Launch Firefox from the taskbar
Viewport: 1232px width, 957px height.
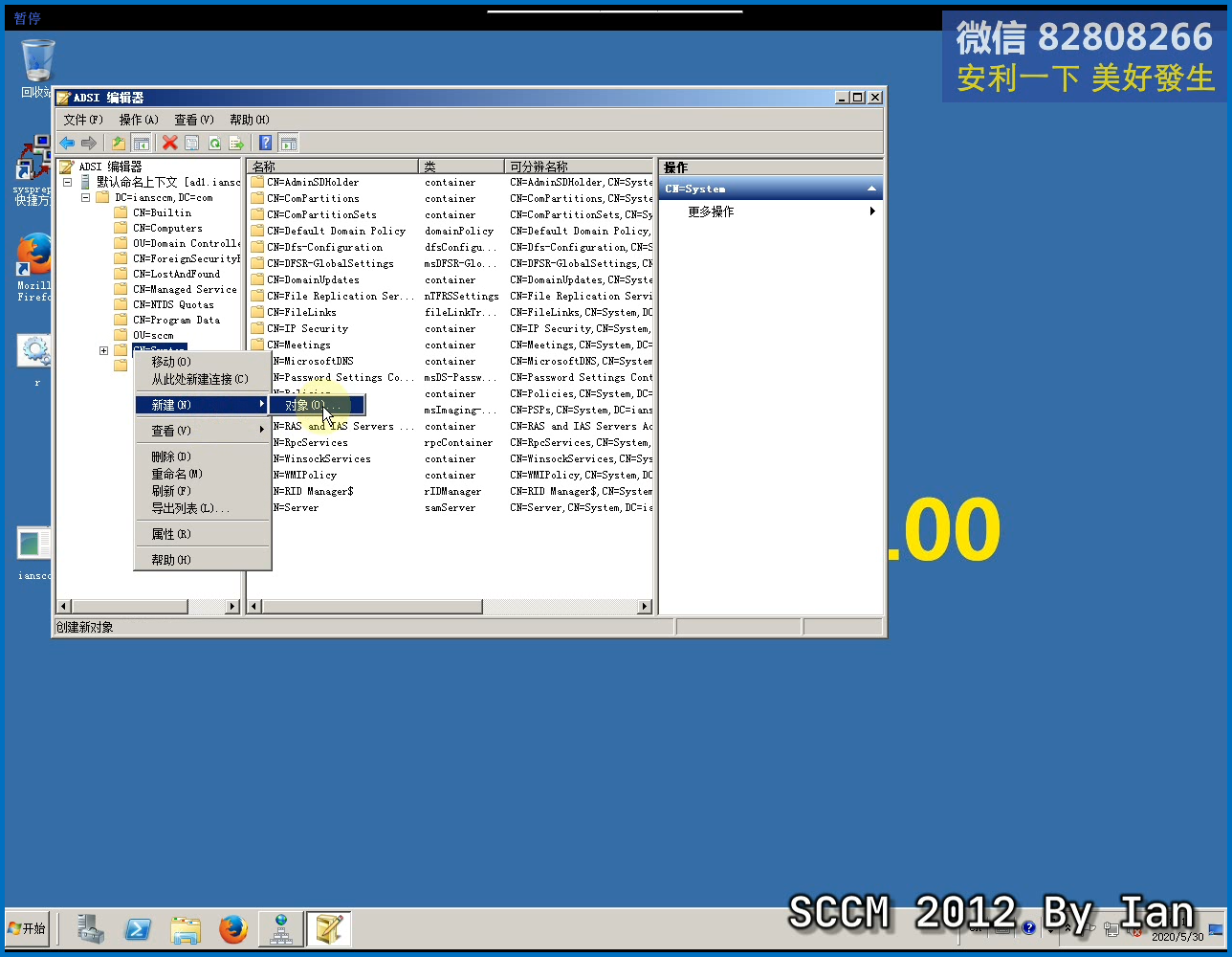tap(232, 928)
